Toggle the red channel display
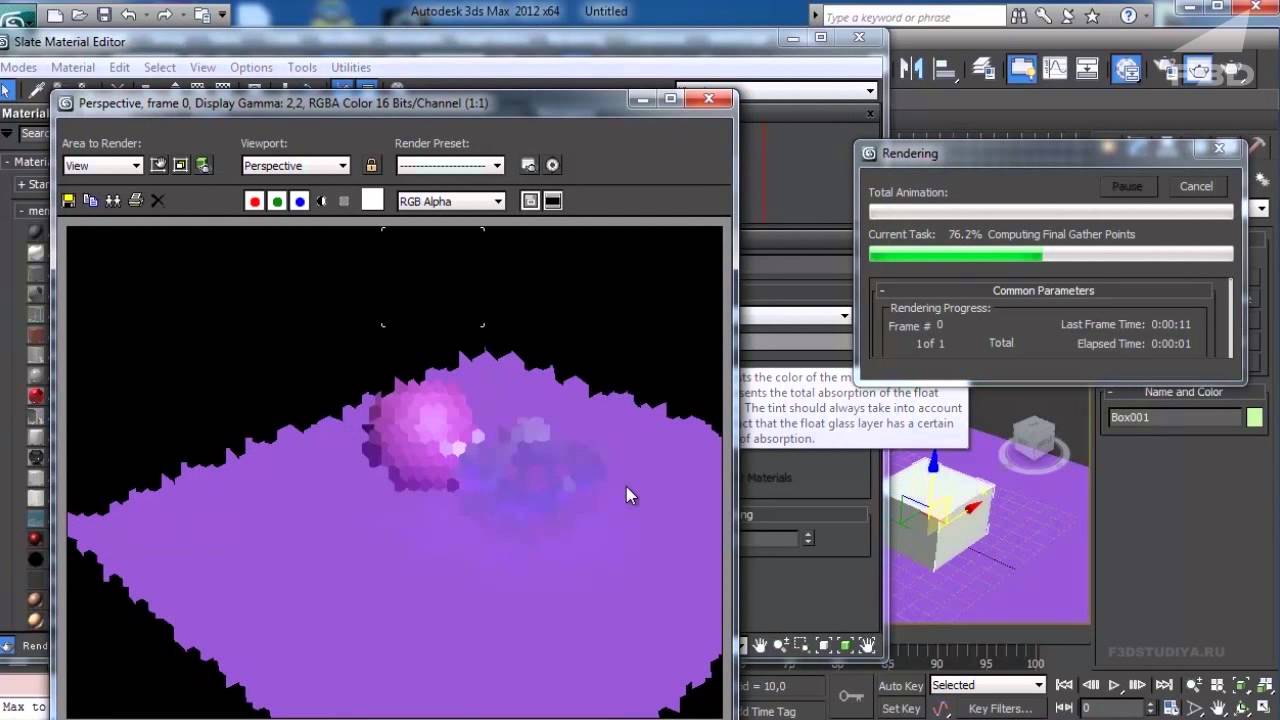 pyautogui.click(x=255, y=201)
